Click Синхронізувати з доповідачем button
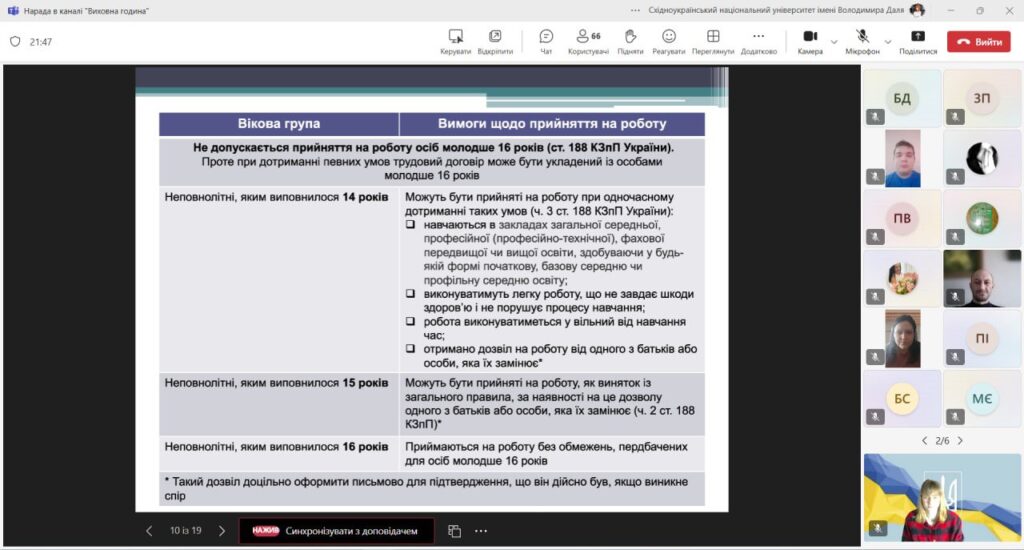 [336, 531]
